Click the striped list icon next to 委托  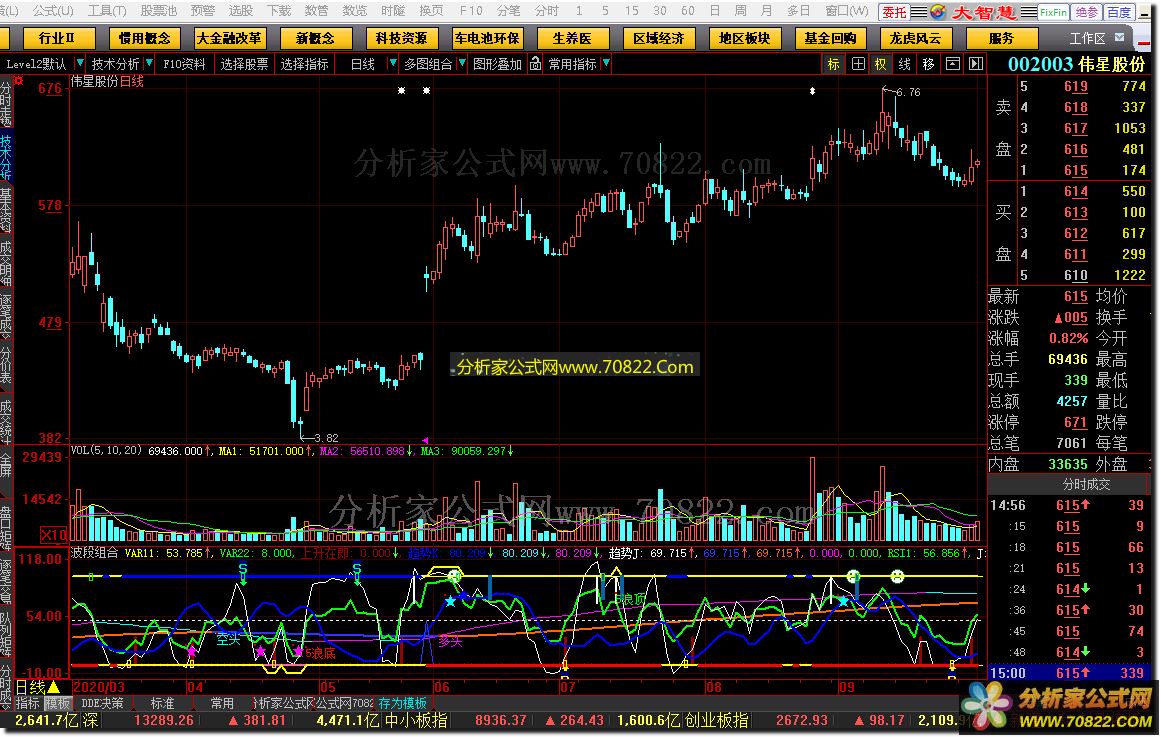(x=919, y=12)
